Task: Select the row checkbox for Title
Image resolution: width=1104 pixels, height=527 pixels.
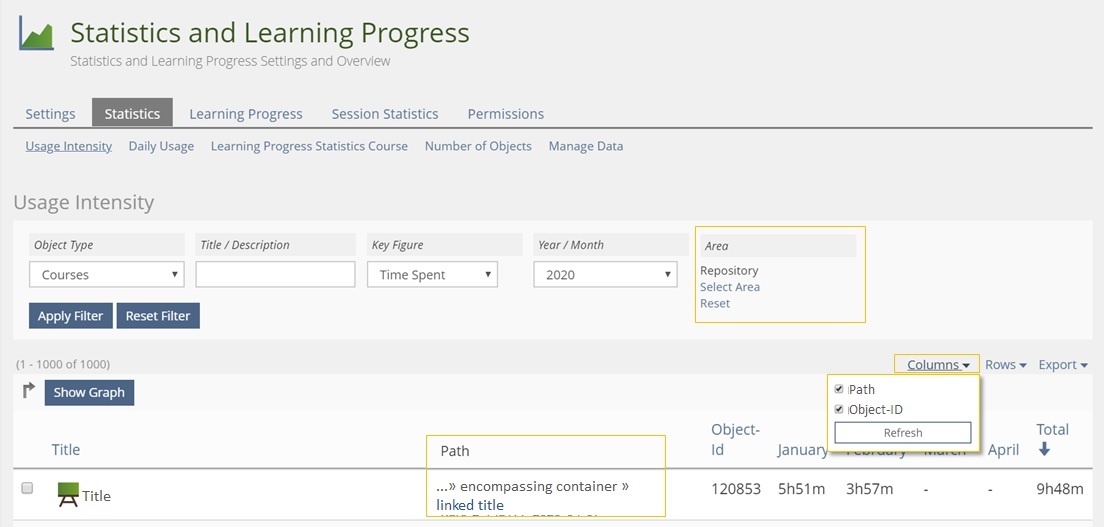Action: click(x=28, y=488)
